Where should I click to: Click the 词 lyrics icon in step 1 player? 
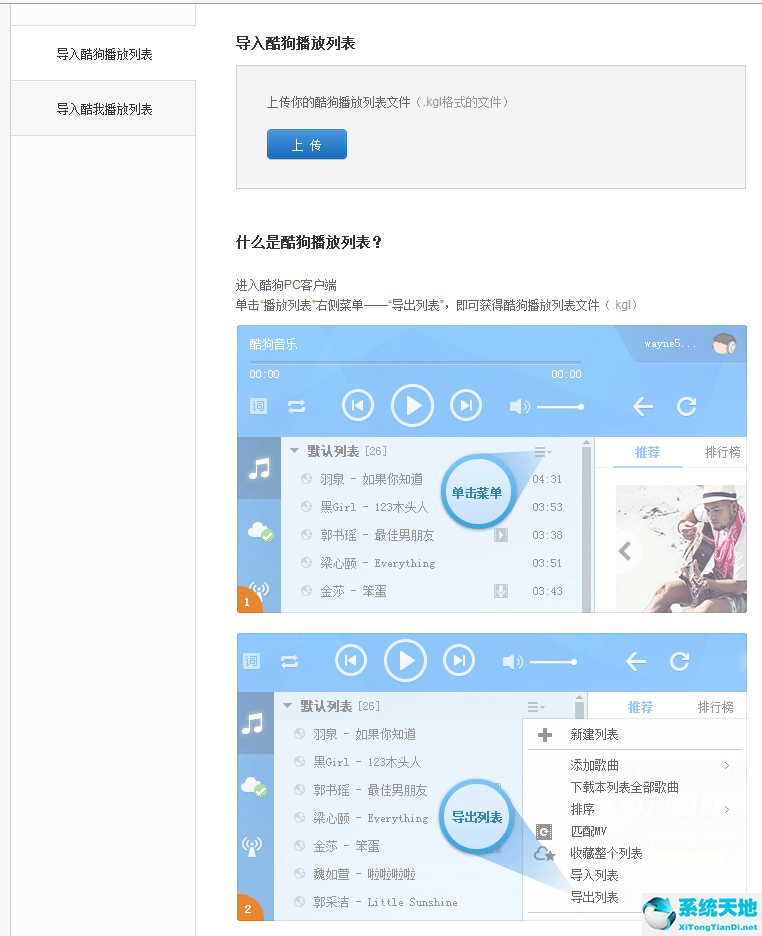pos(258,407)
